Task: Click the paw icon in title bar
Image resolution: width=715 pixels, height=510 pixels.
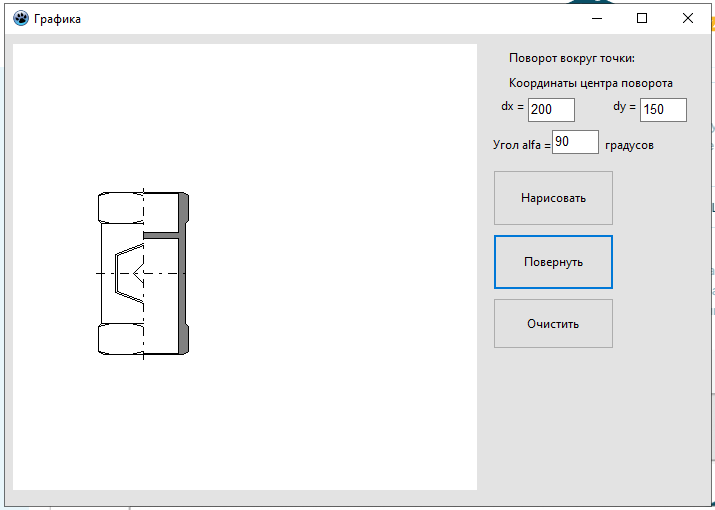Action: tap(20, 18)
